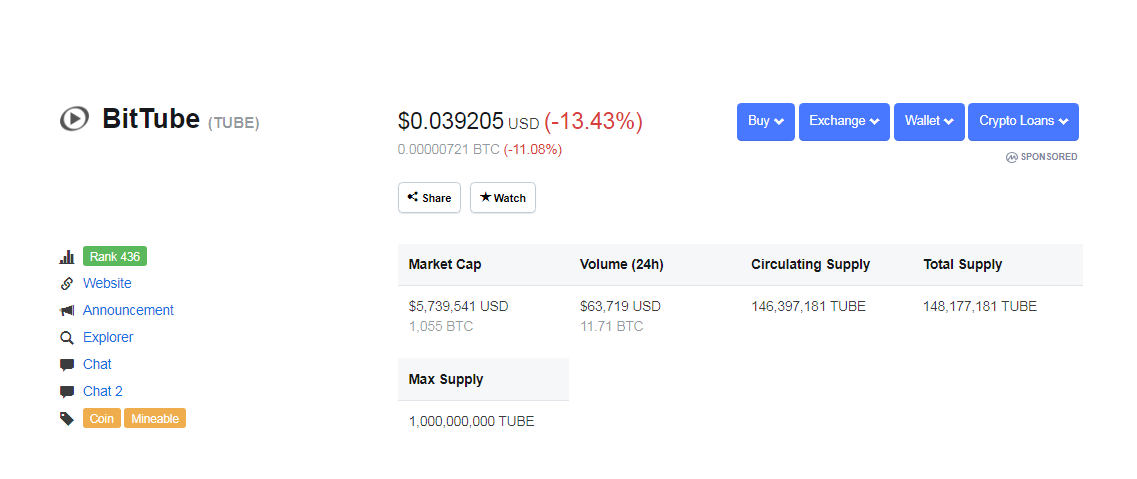Click the megaphone icon beside Announcement
Viewport: 1137px width, 479px height.
point(67,311)
